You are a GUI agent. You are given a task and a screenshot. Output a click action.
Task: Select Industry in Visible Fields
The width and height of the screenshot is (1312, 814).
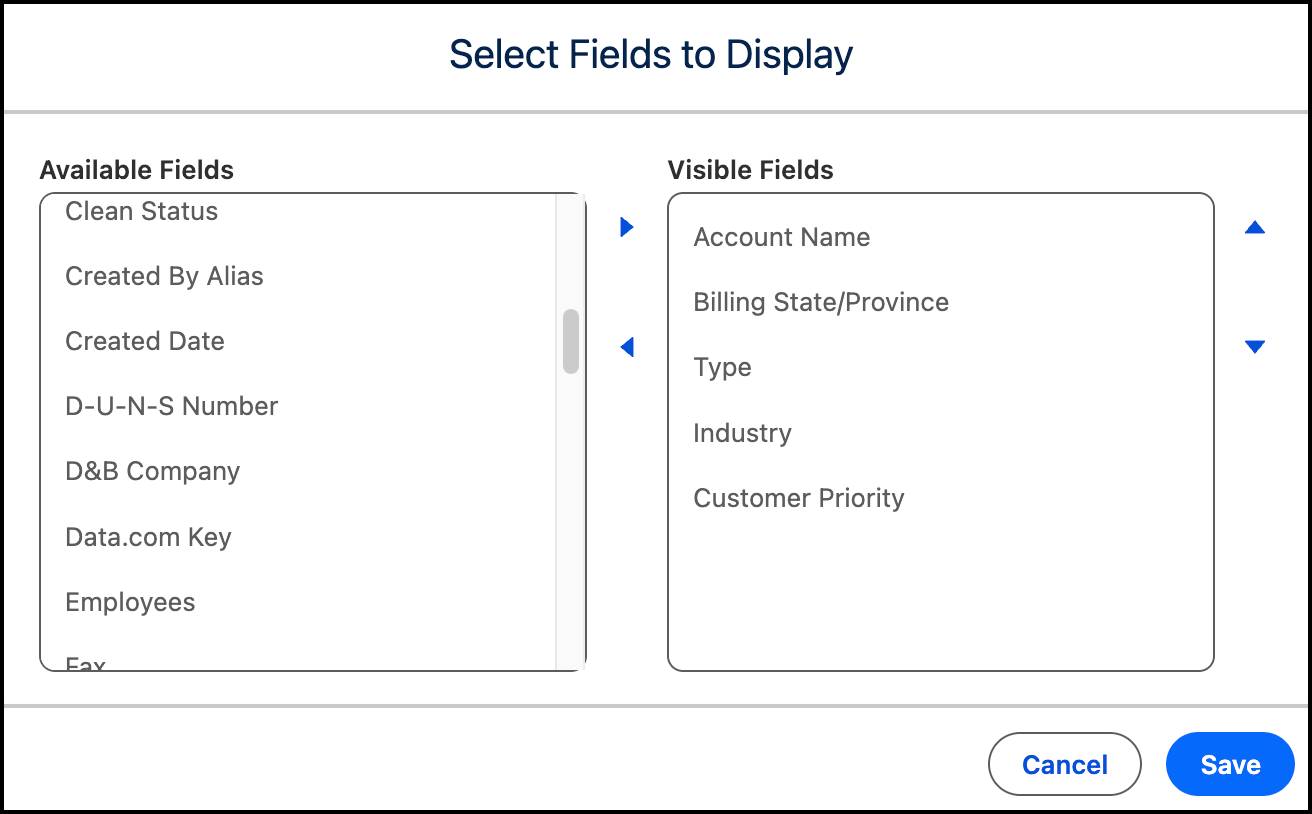[x=742, y=433]
